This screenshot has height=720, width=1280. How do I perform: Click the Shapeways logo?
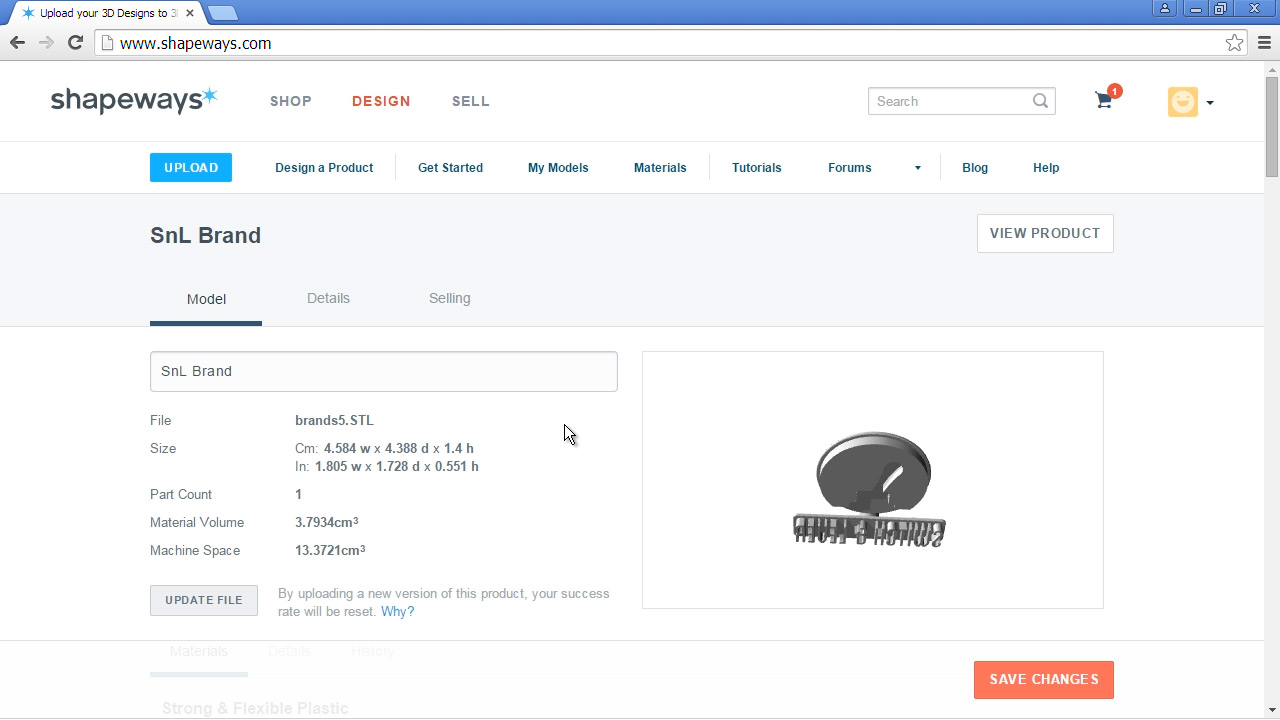pyautogui.click(x=134, y=100)
